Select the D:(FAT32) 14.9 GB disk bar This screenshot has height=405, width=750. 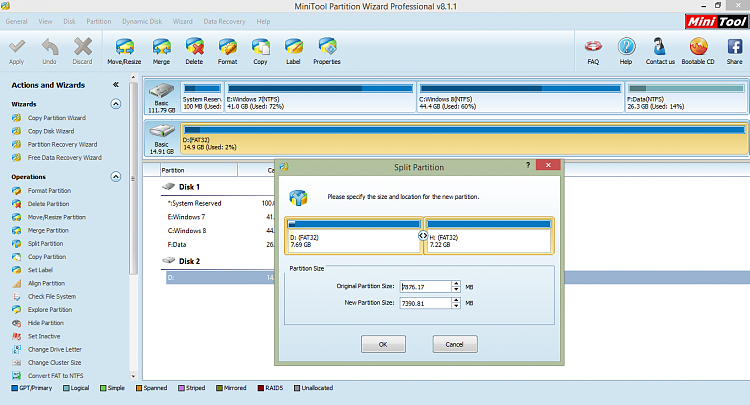[464, 139]
